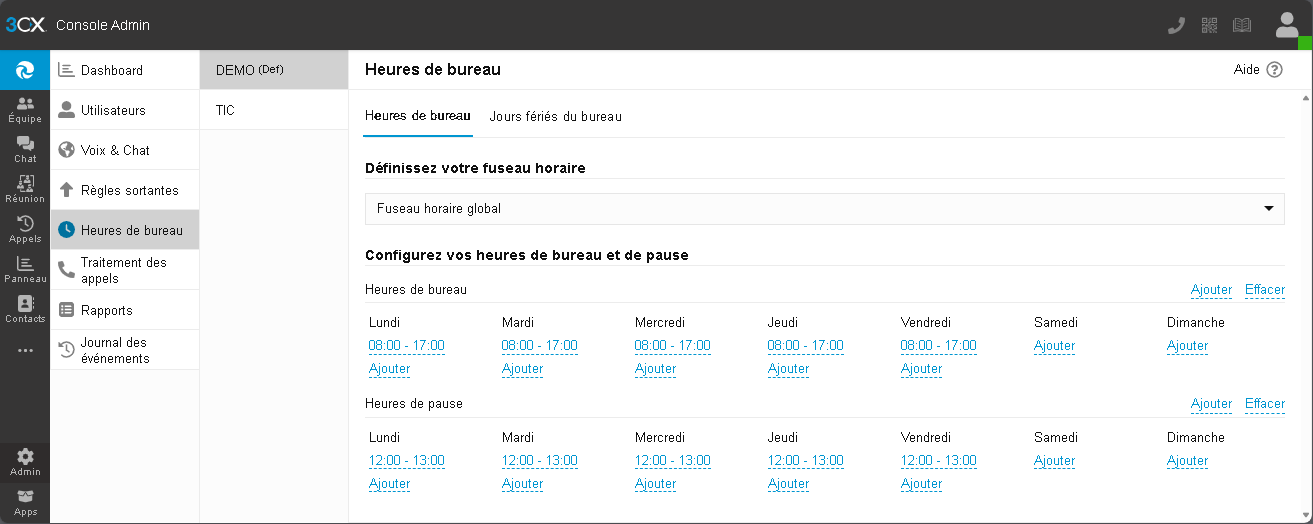Edit Mercredi office hours 08:00 - 17:00
Viewport: 1313px width, 524px height.
[673, 346]
